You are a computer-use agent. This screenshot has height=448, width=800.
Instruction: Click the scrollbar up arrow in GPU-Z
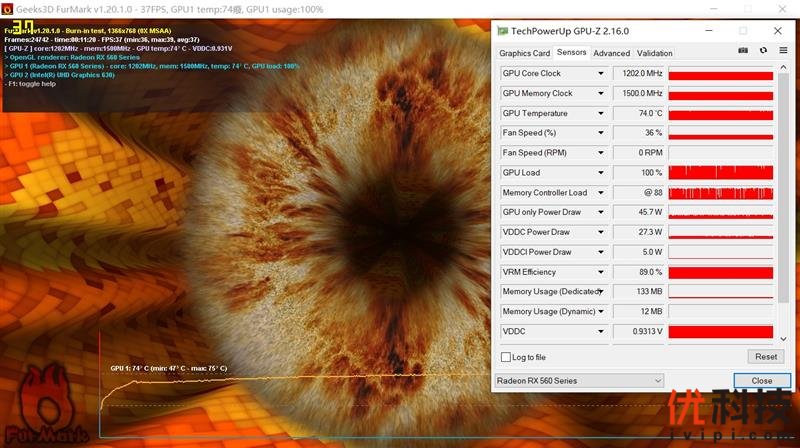(x=783, y=67)
